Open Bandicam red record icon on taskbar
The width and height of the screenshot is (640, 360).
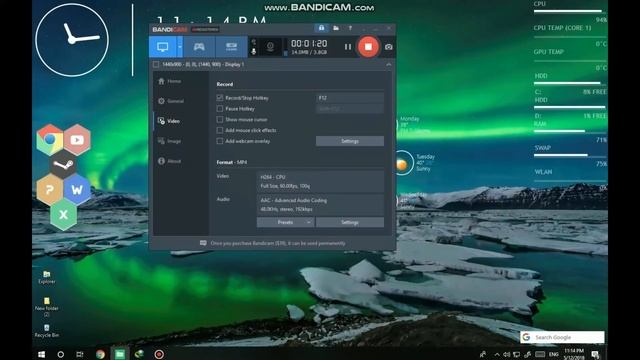pos(159,354)
